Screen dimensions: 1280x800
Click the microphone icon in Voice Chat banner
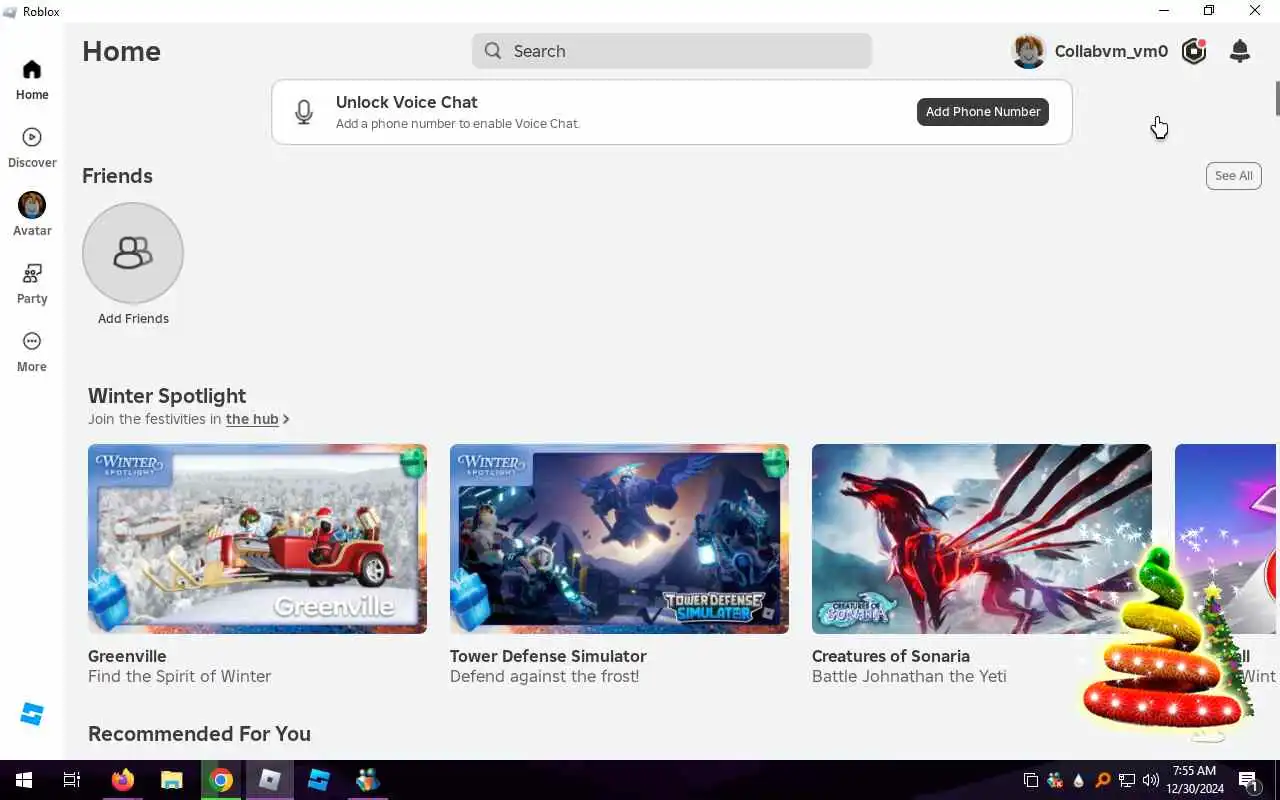pos(304,112)
